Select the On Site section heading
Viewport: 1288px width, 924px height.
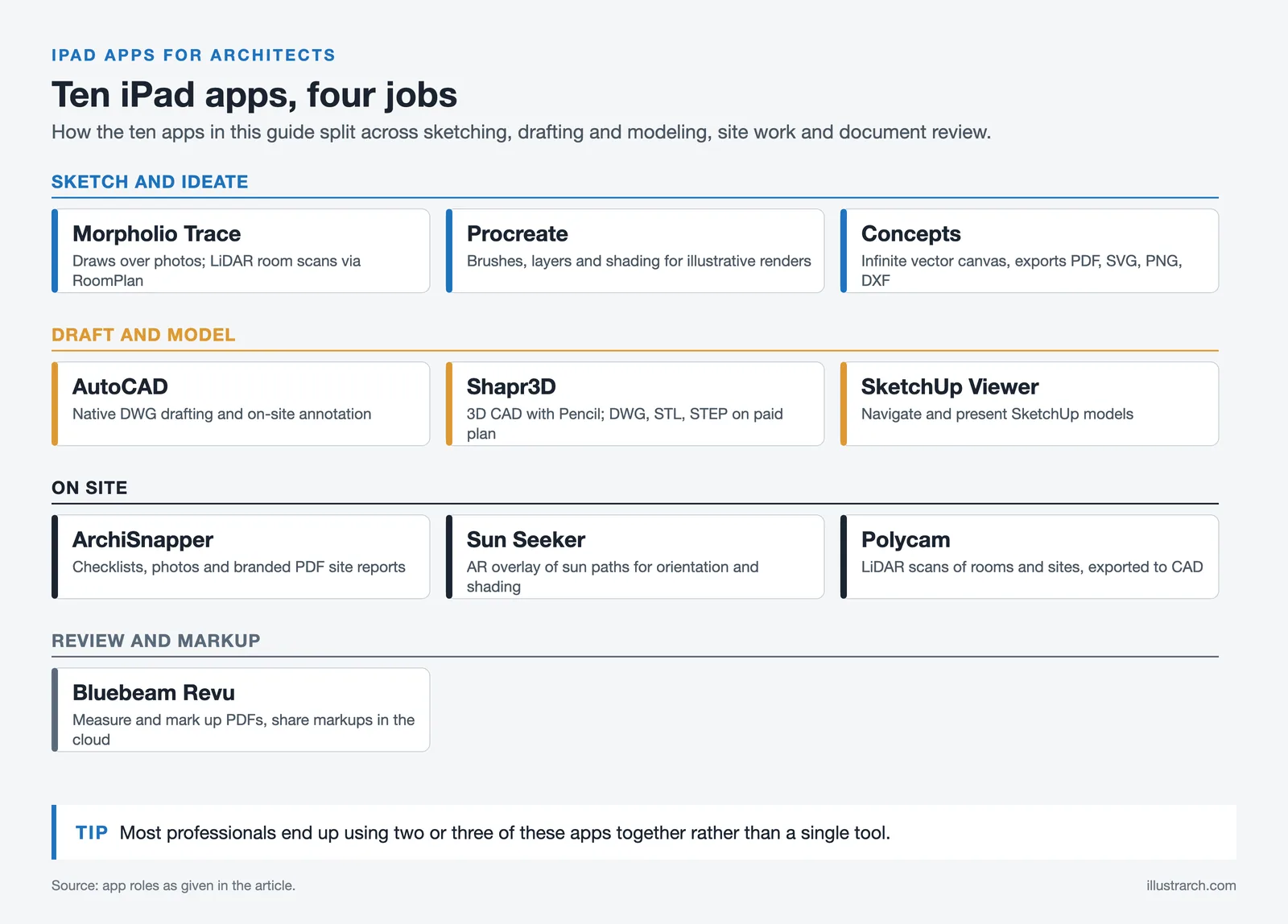point(89,488)
